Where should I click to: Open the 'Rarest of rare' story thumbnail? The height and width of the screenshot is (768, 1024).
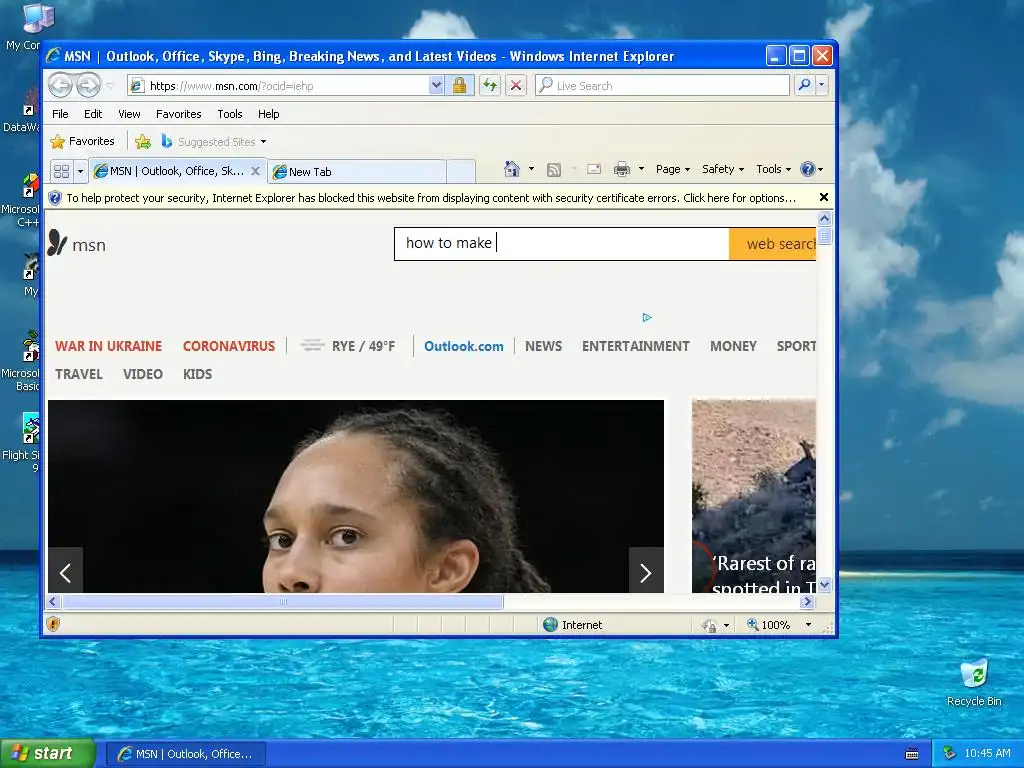(x=754, y=496)
